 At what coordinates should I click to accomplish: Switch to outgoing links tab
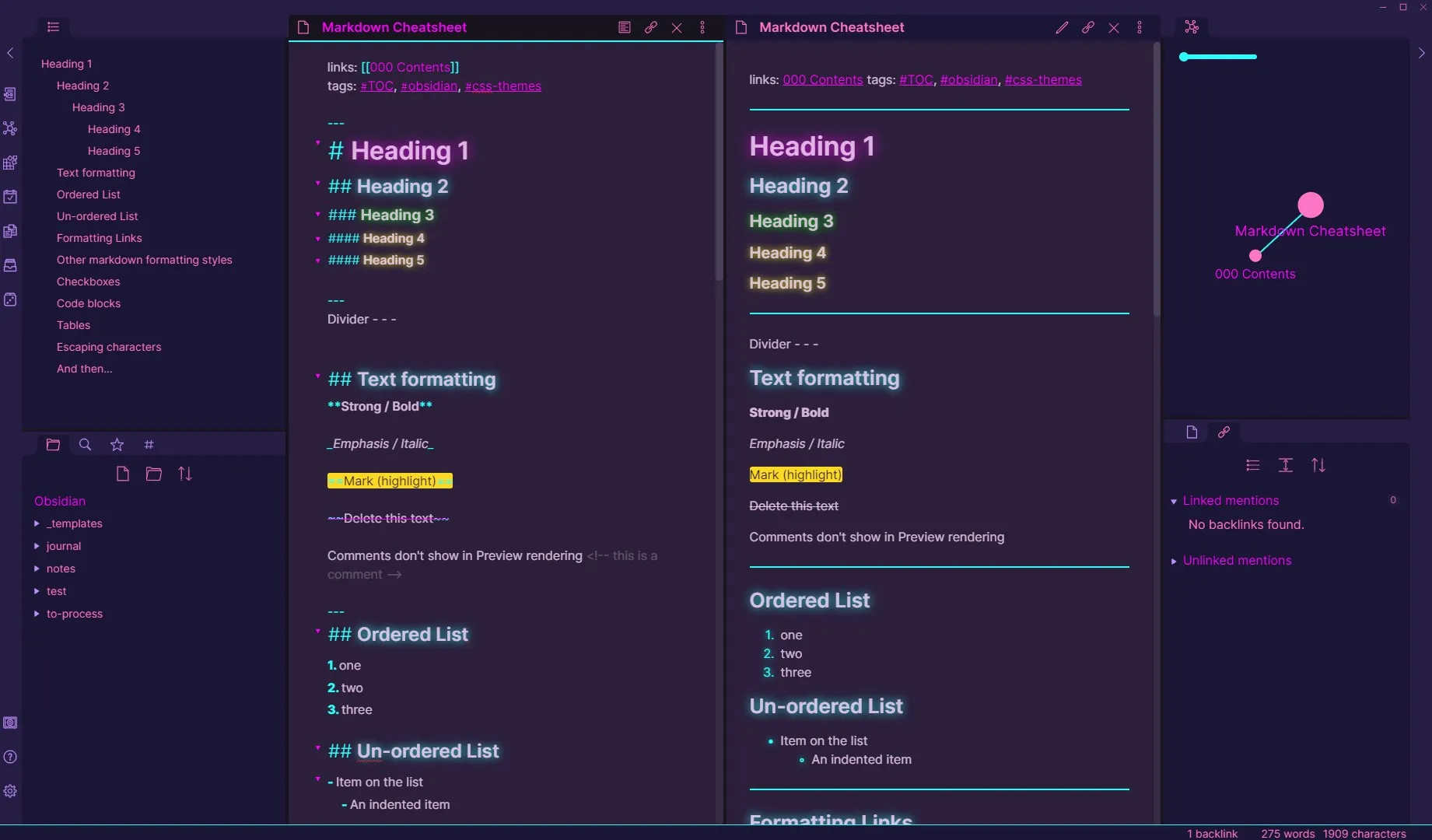click(x=1224, y=432)
